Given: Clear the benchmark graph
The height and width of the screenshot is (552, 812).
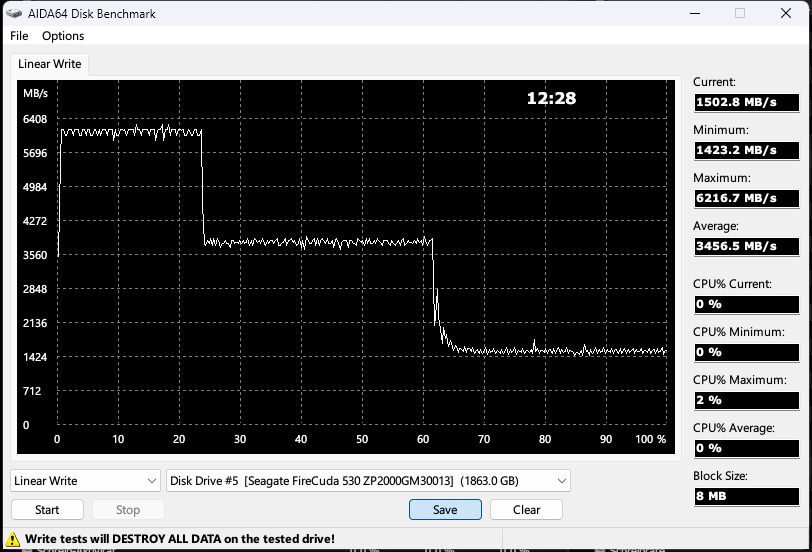Looking at the screenshot, I should [526, 510].
